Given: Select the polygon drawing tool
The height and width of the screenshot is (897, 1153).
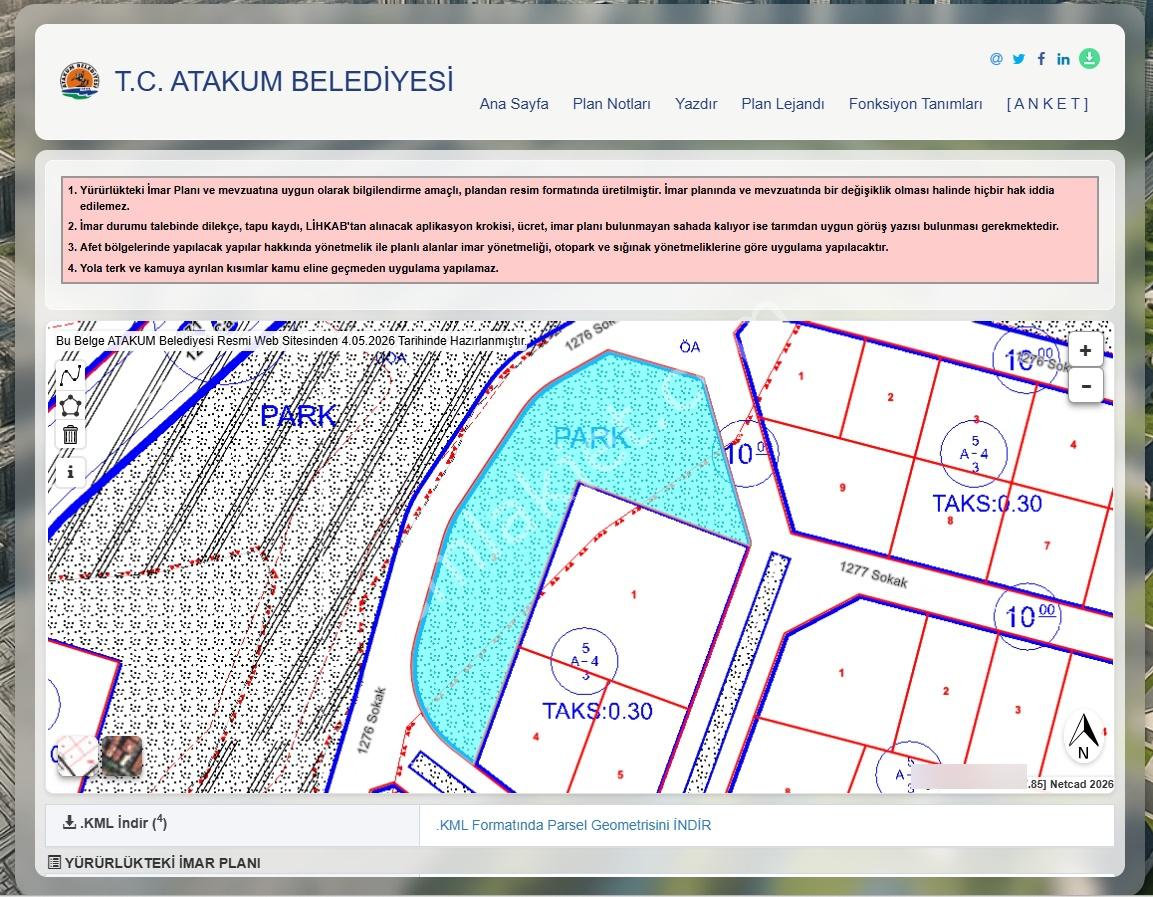Looking at the screenshot, I should coord(71,405).
